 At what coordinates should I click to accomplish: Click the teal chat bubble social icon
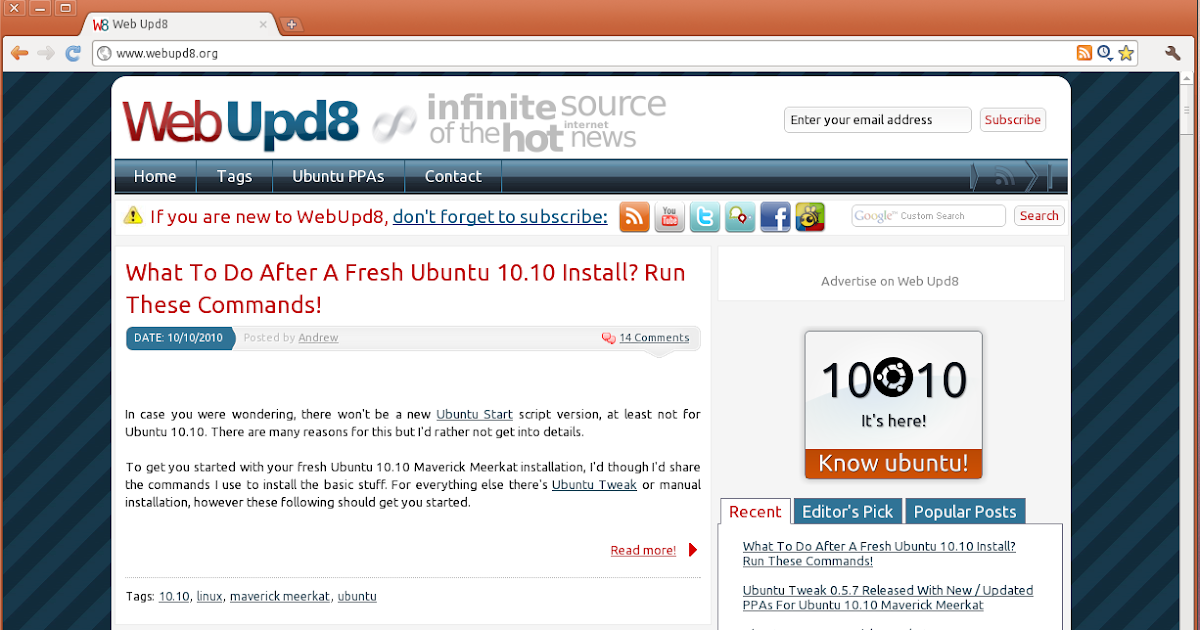pos(740,216)
